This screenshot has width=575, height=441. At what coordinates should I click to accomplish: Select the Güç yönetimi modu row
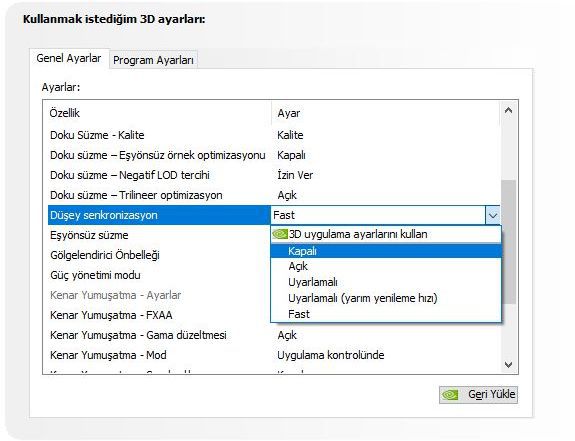click(159, 275)
